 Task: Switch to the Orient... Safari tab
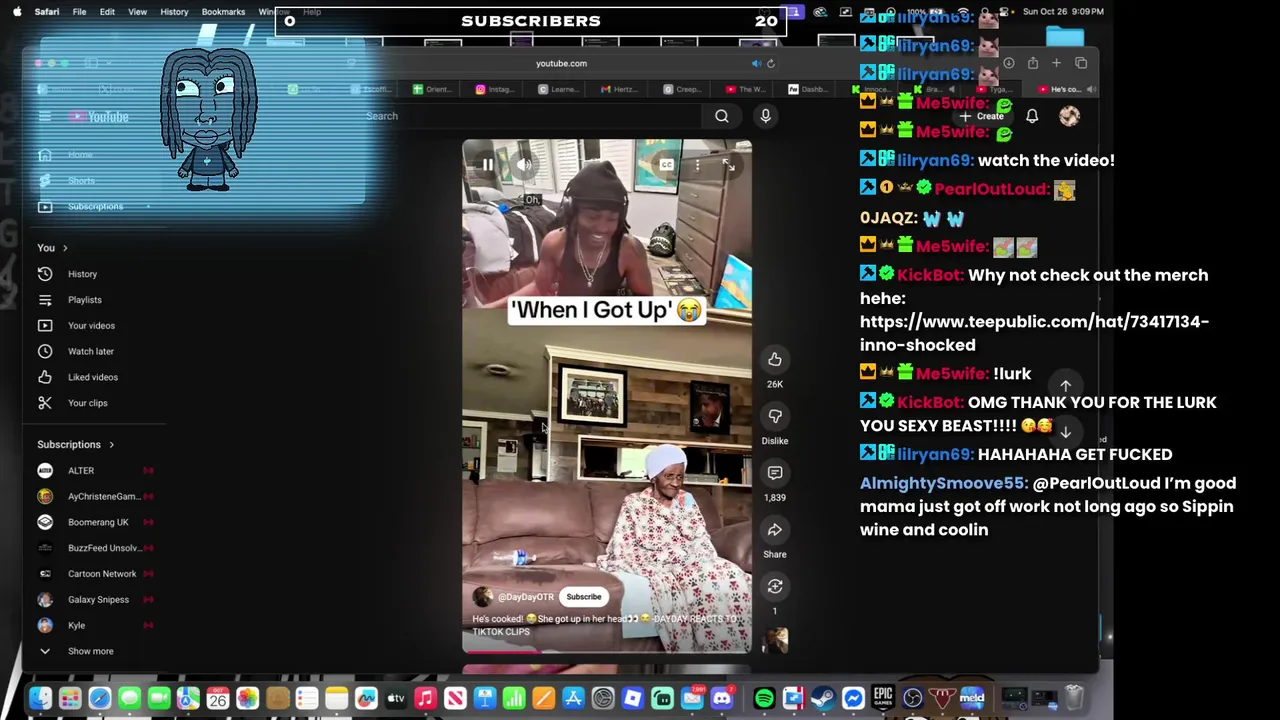click(432, 89)
